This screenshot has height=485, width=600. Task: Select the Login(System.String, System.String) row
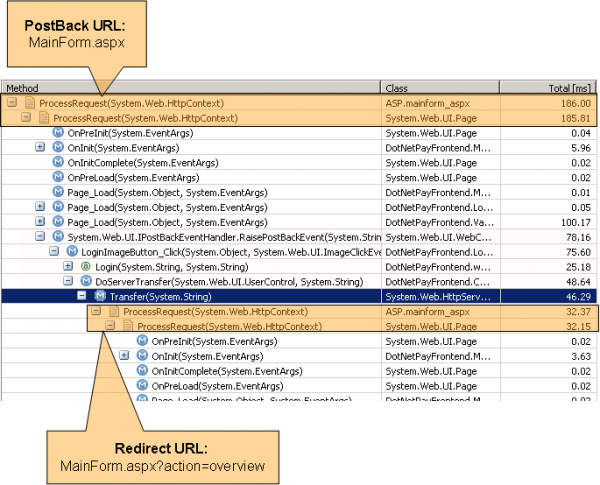(x=299, y=267)
